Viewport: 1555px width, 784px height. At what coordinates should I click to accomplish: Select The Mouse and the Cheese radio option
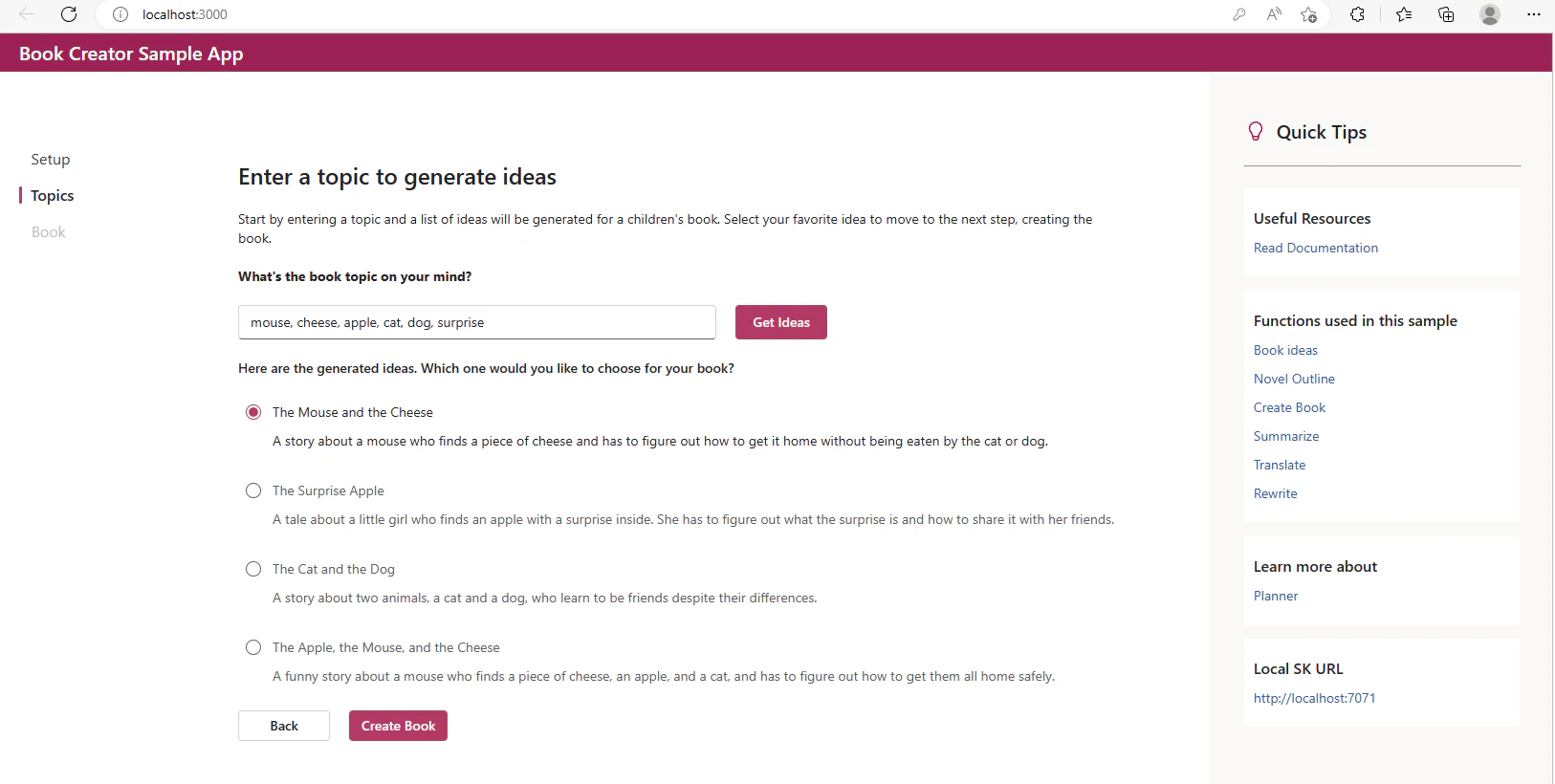coord(253,412)
